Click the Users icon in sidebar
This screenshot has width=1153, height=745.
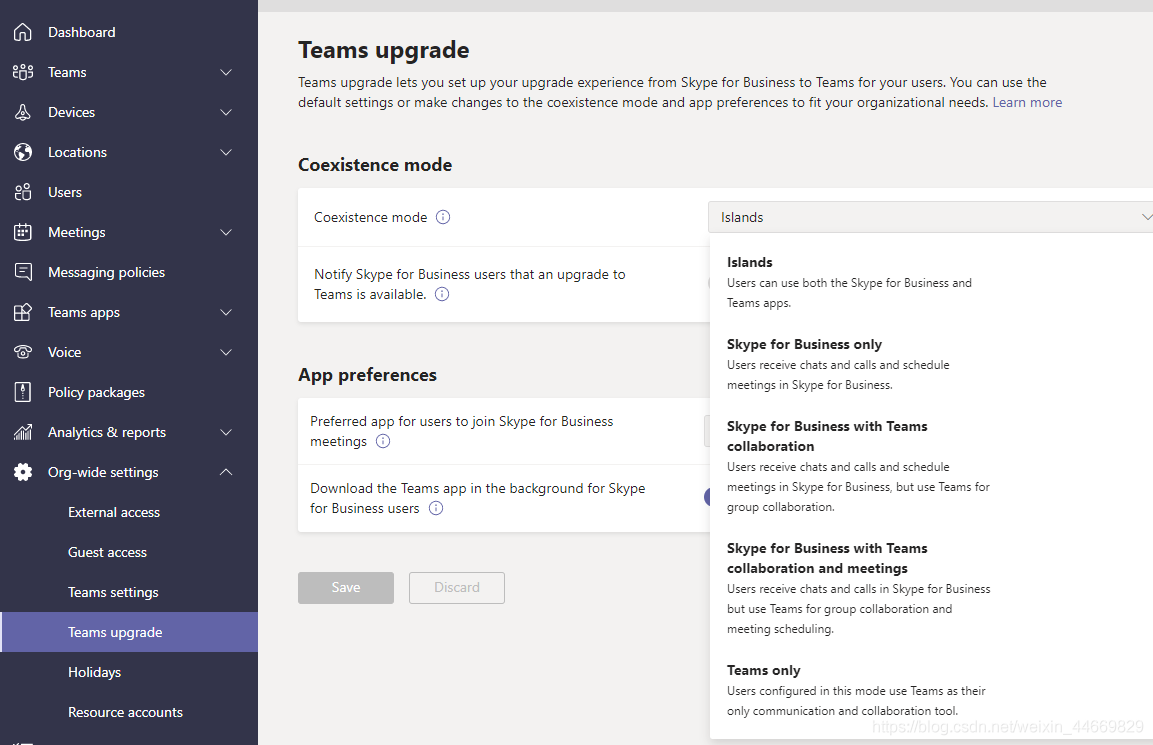click(x=23, y=192)
